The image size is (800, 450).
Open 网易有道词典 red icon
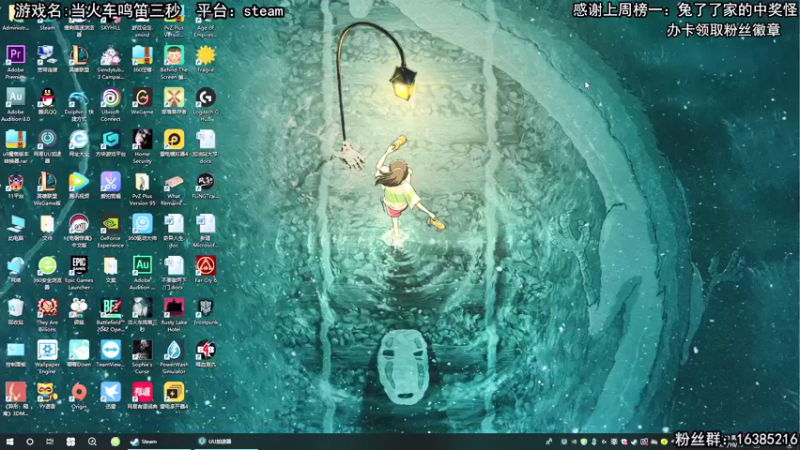142,392
